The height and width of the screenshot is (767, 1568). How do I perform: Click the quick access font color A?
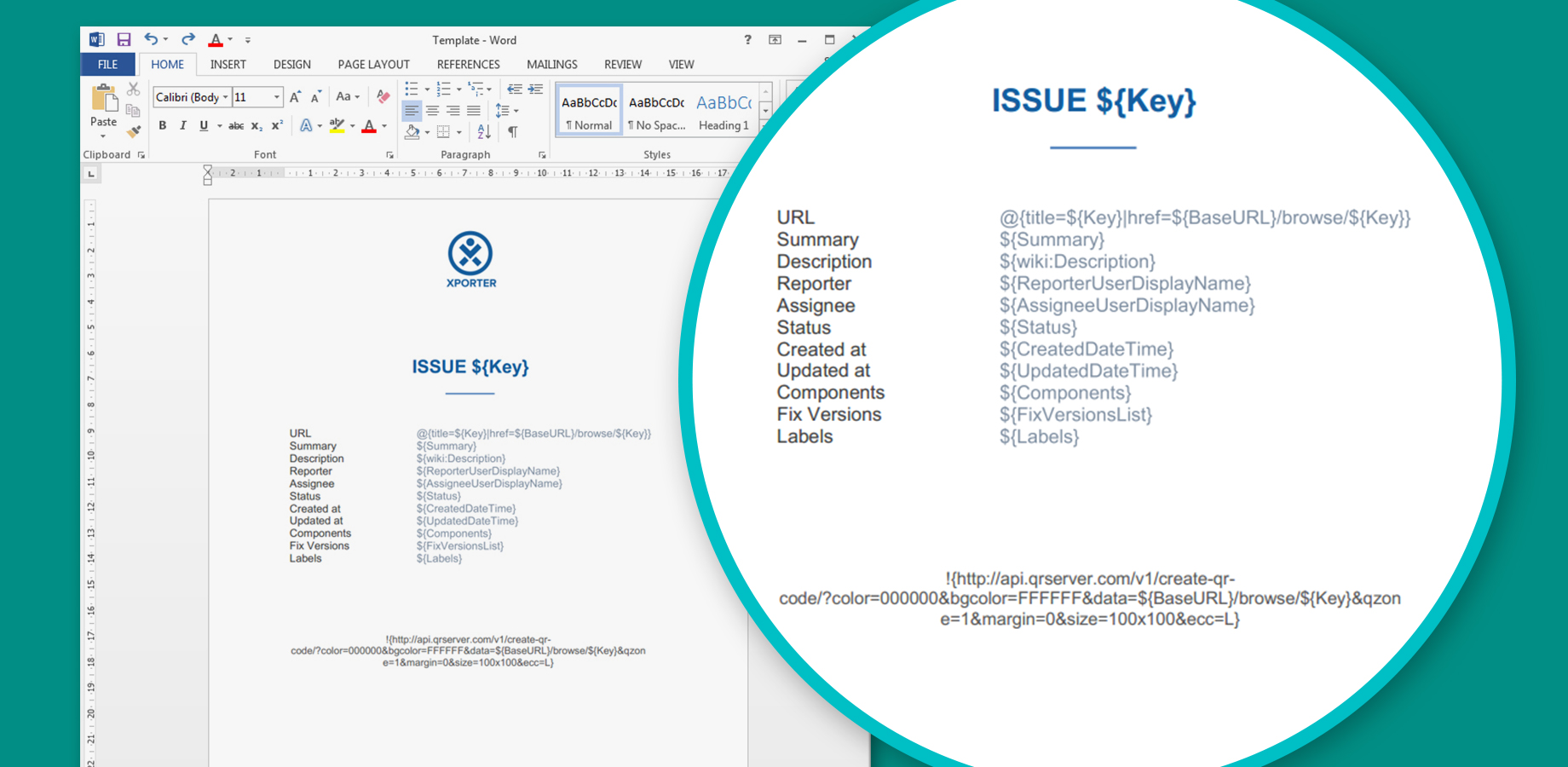tap(216, 39)
